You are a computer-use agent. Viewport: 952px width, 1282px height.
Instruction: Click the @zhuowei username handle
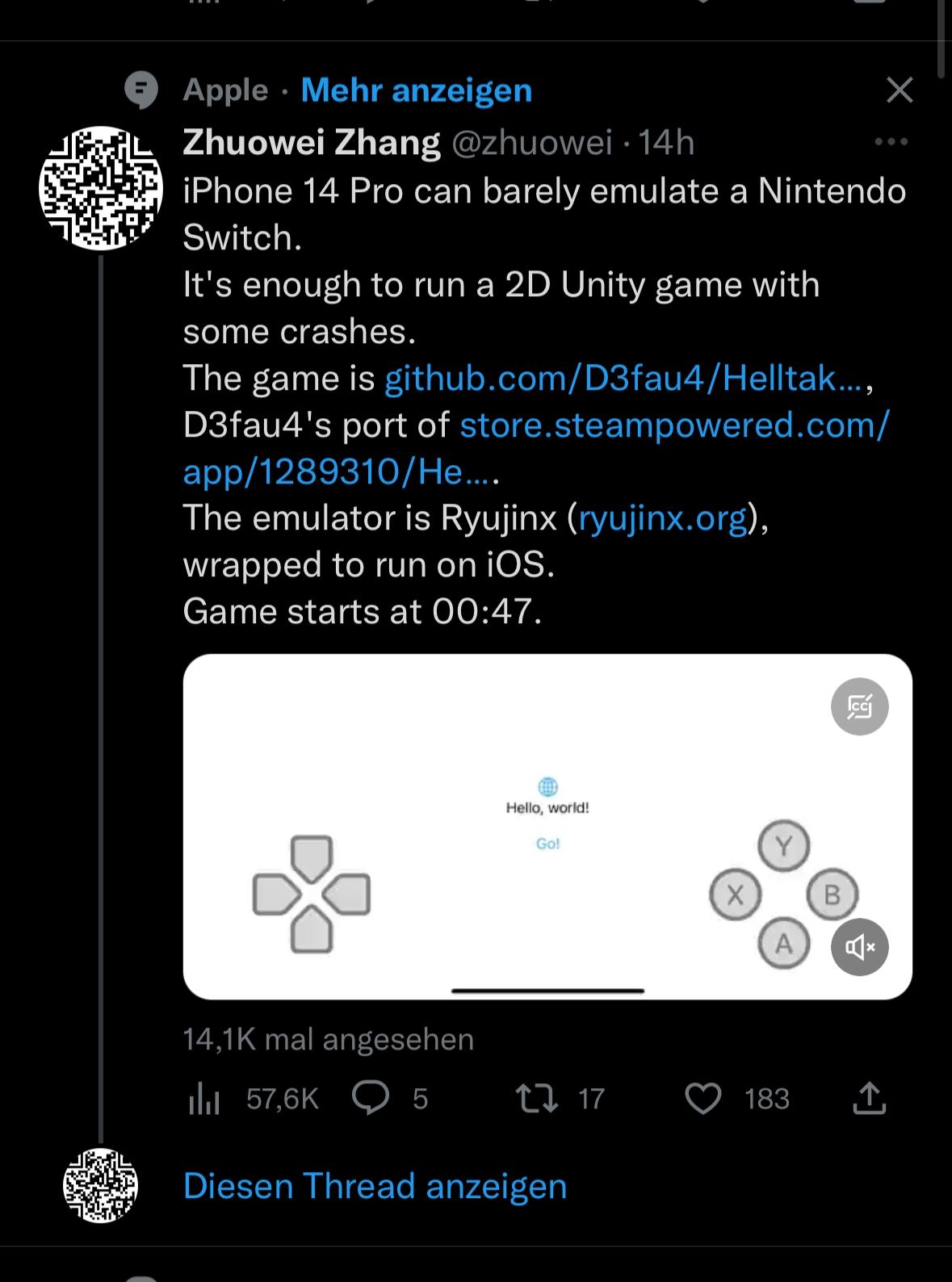531,143
